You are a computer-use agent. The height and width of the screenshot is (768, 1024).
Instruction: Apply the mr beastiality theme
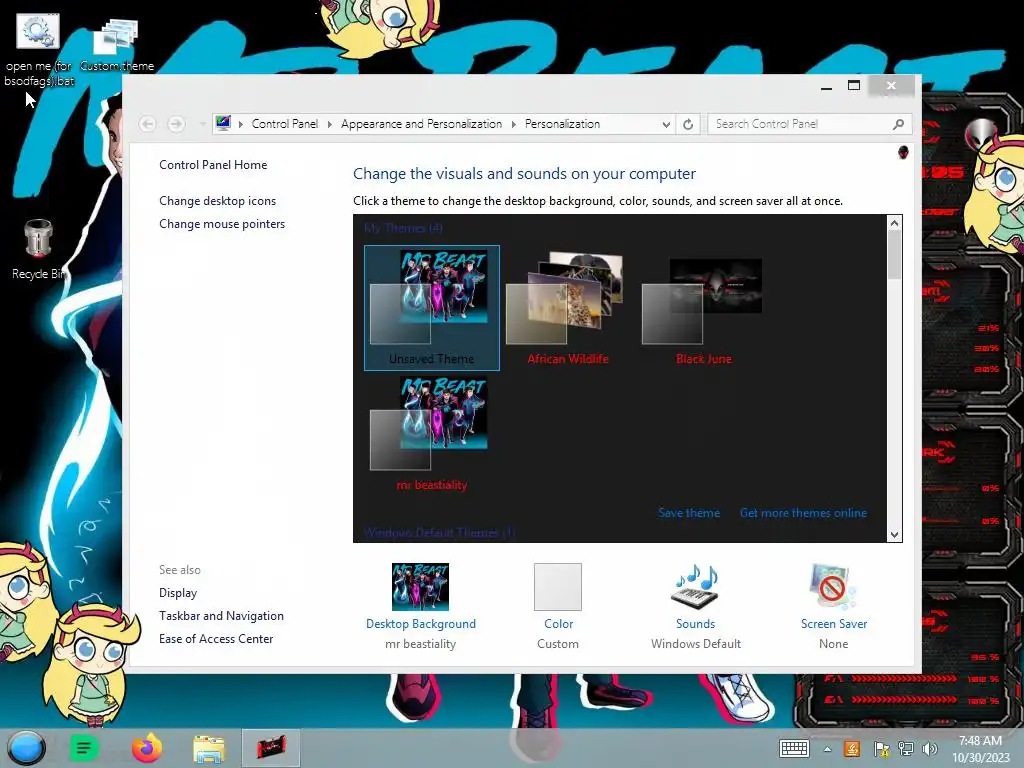[x=432, y=434]
